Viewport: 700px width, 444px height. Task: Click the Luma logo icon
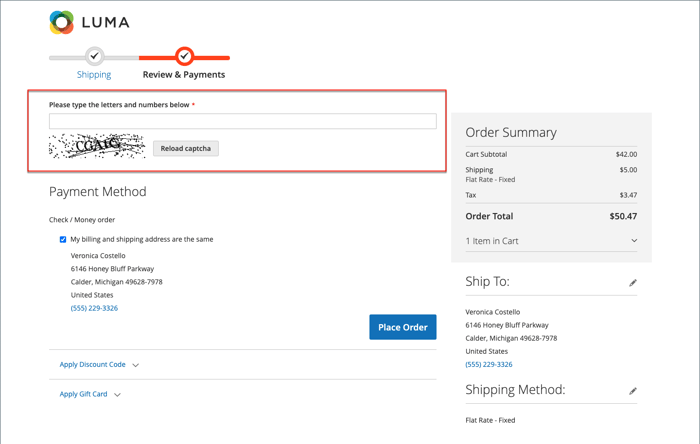pyautogui.click(x=62, y=22)
